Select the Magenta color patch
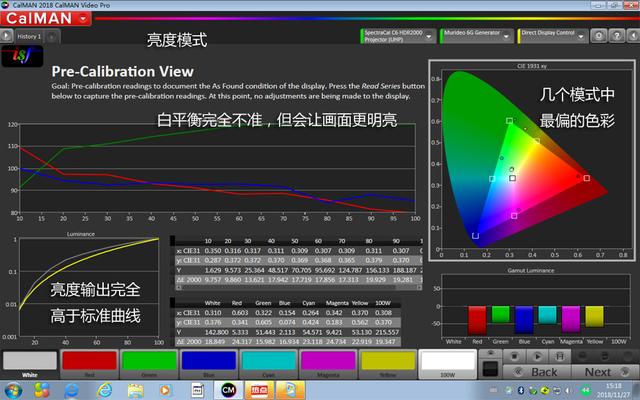Viewport: 640px width, 400px height. pyautogui.click(x=328, y=364)
